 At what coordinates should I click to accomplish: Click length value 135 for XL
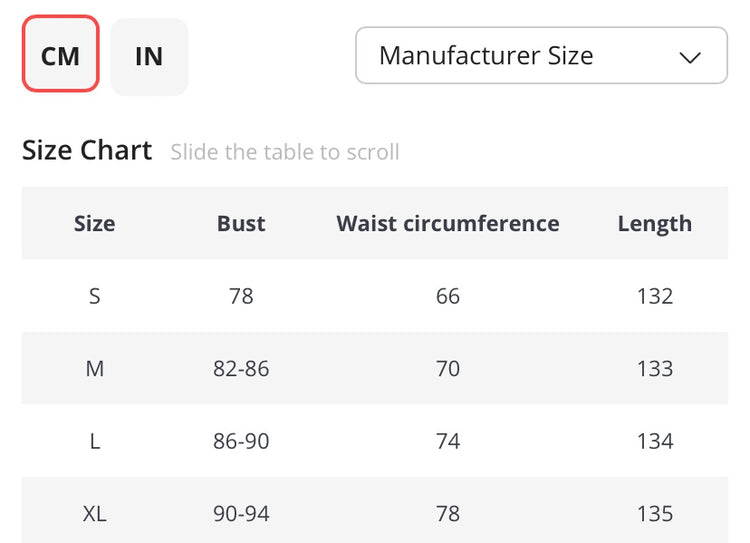point(654,514)
